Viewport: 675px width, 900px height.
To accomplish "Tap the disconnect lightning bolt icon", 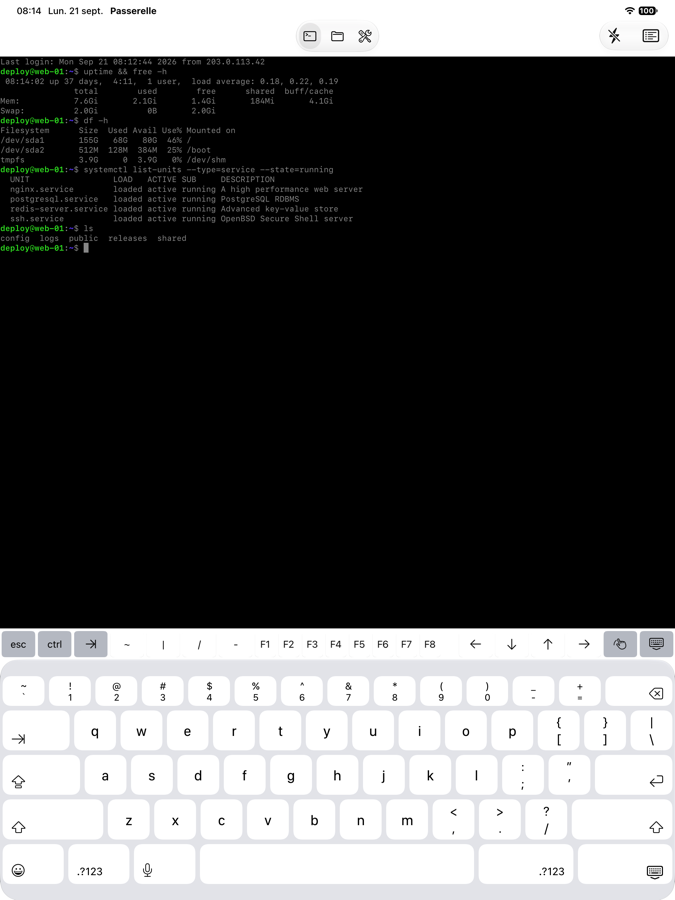I will point(614,36).
